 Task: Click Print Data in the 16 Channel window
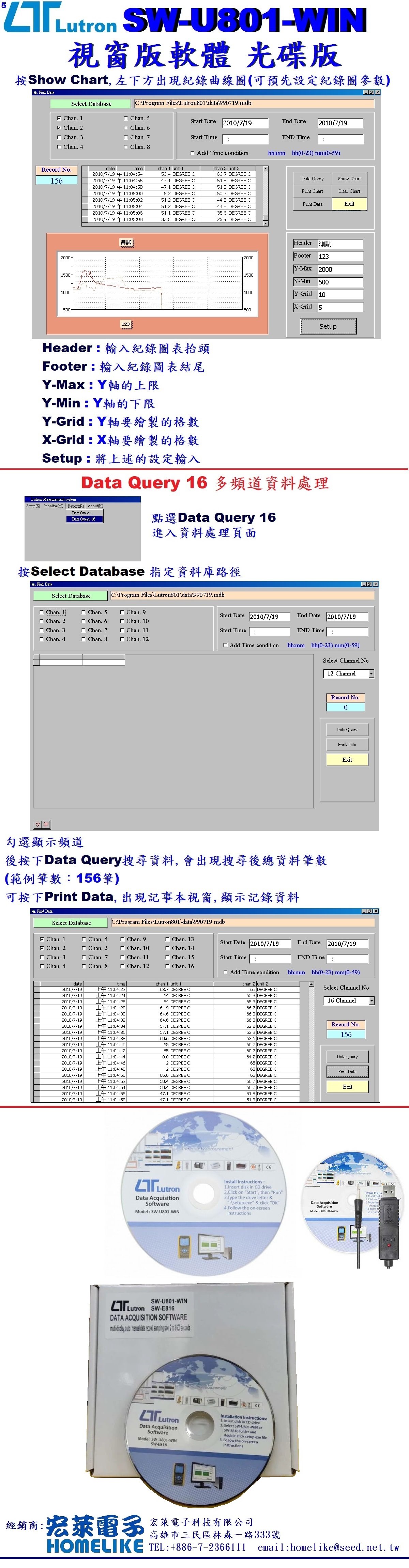pos(348,1071)
